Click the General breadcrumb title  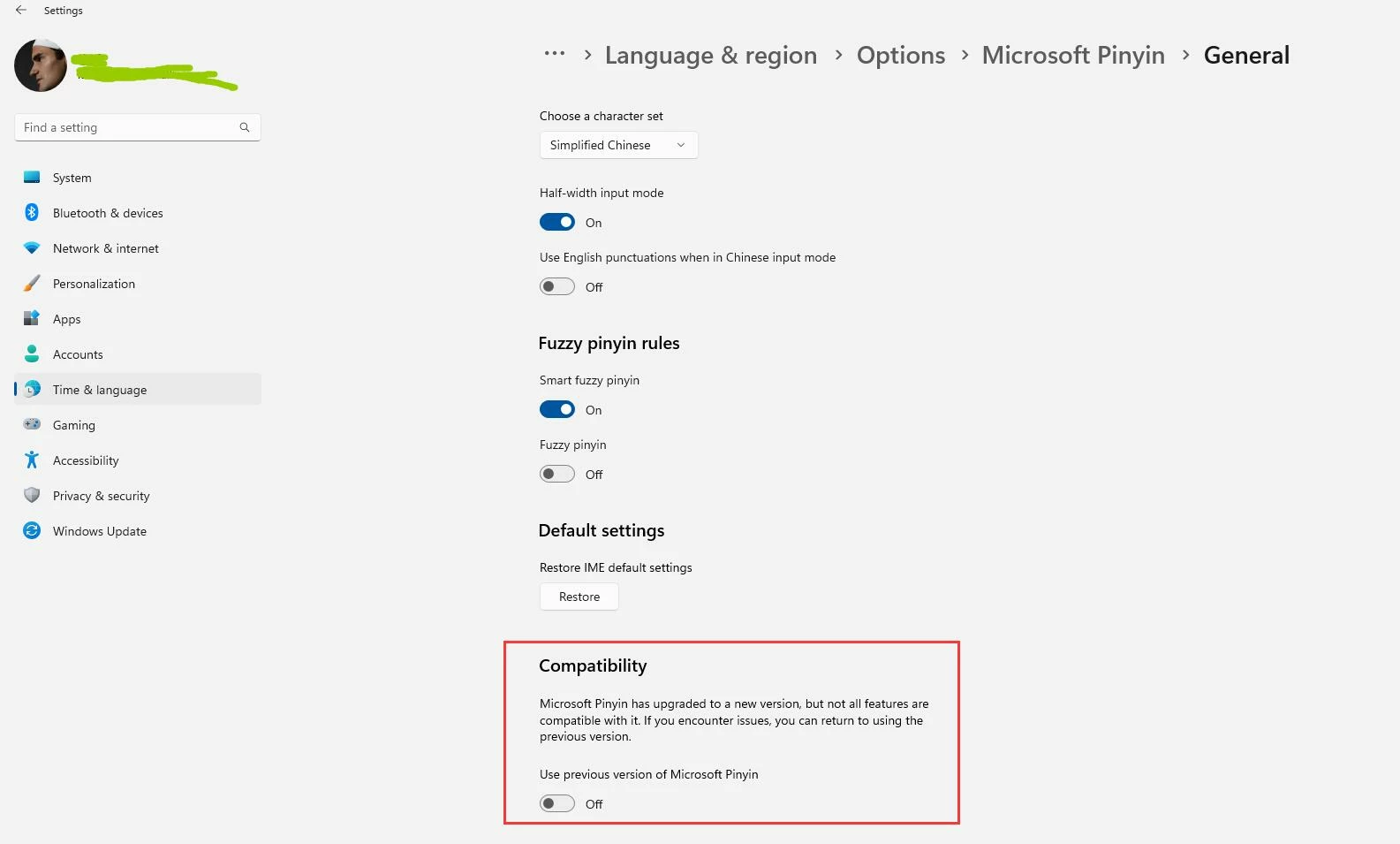click(x=1246, y=55)
